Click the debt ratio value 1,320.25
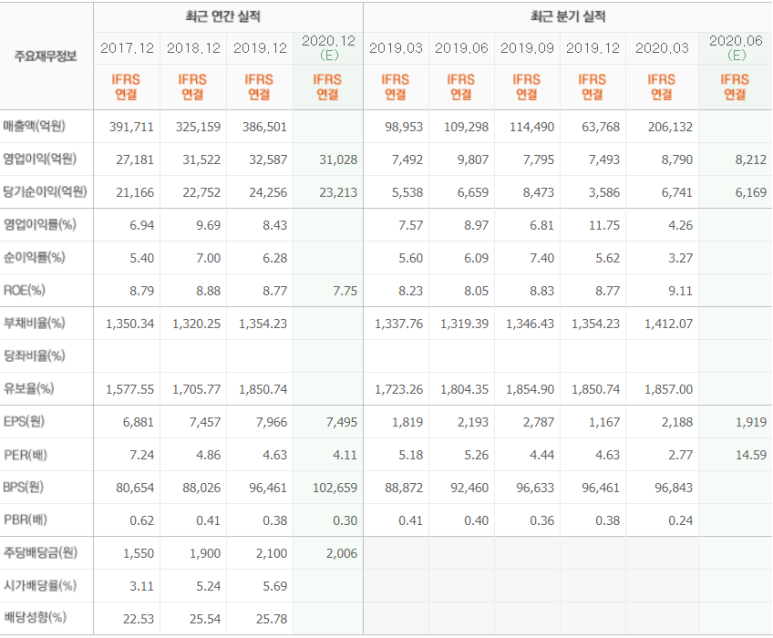The height and width of the screenshot is (638, 773). pyautogui.click(x=197, y=324)
